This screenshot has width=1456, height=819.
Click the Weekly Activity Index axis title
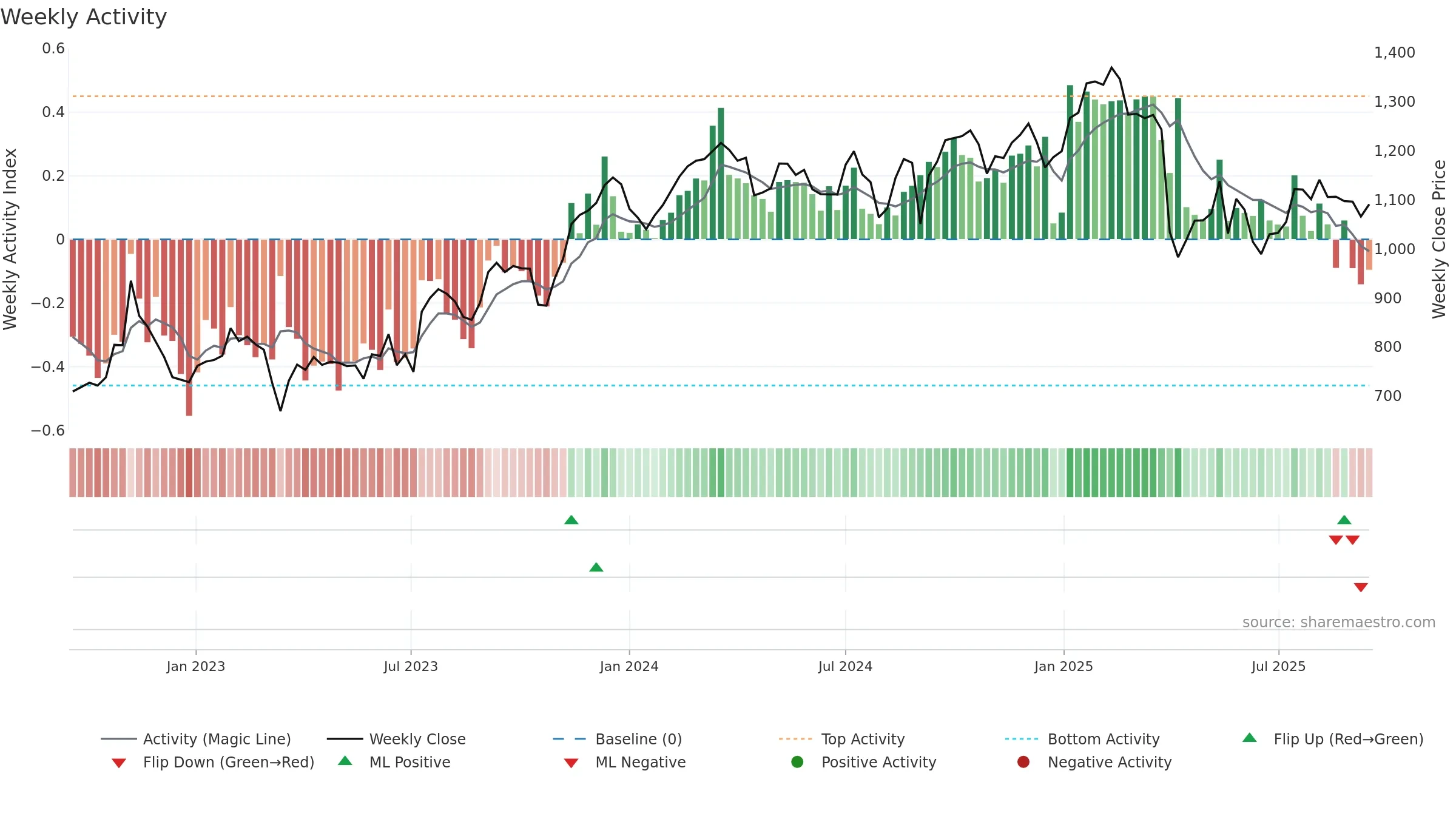(x=10, y=239)
